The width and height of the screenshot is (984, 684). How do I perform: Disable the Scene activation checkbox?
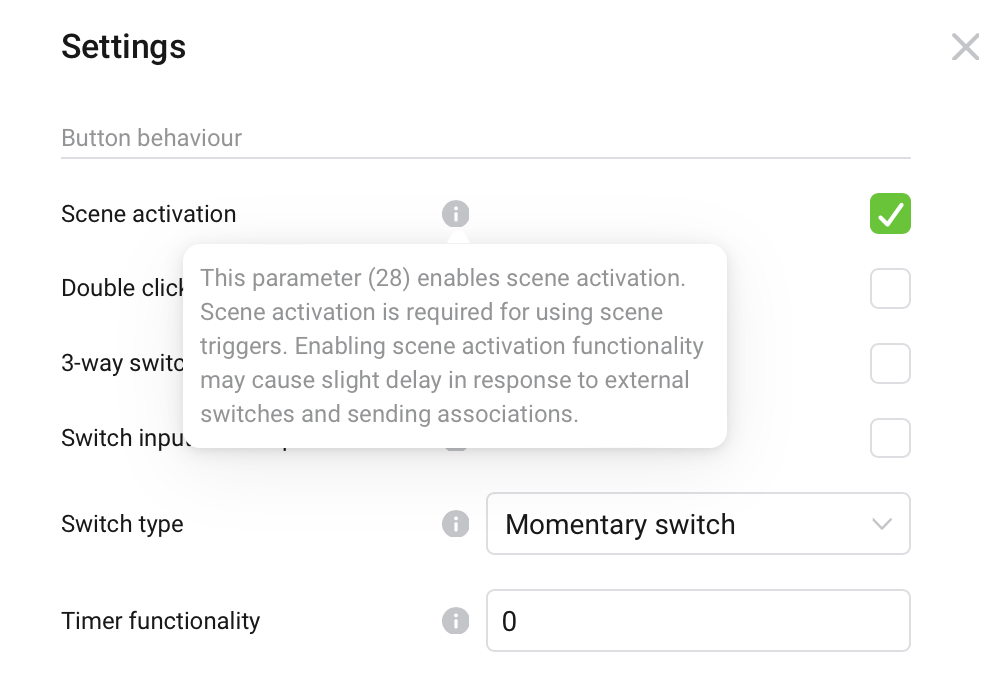point(890,214)
